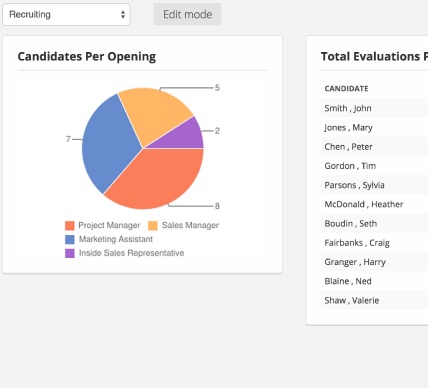428x388 pixels.
Task: Open candidate row Jones, Mary
Action: [x=374, y=127]
